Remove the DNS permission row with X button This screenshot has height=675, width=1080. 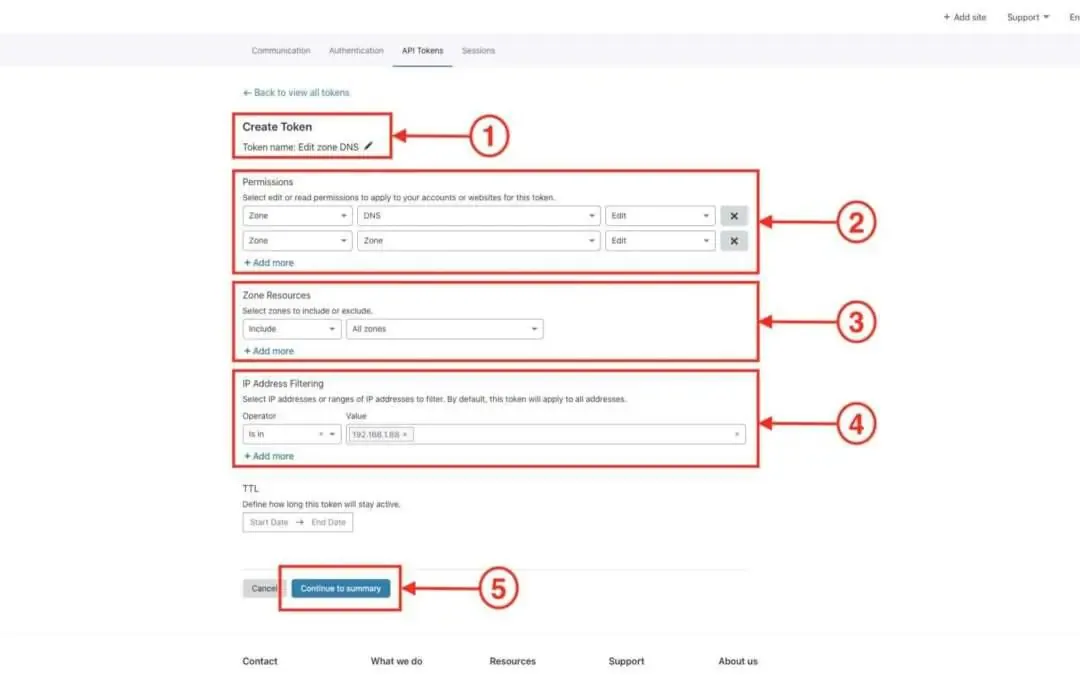(x=734, y=215)
